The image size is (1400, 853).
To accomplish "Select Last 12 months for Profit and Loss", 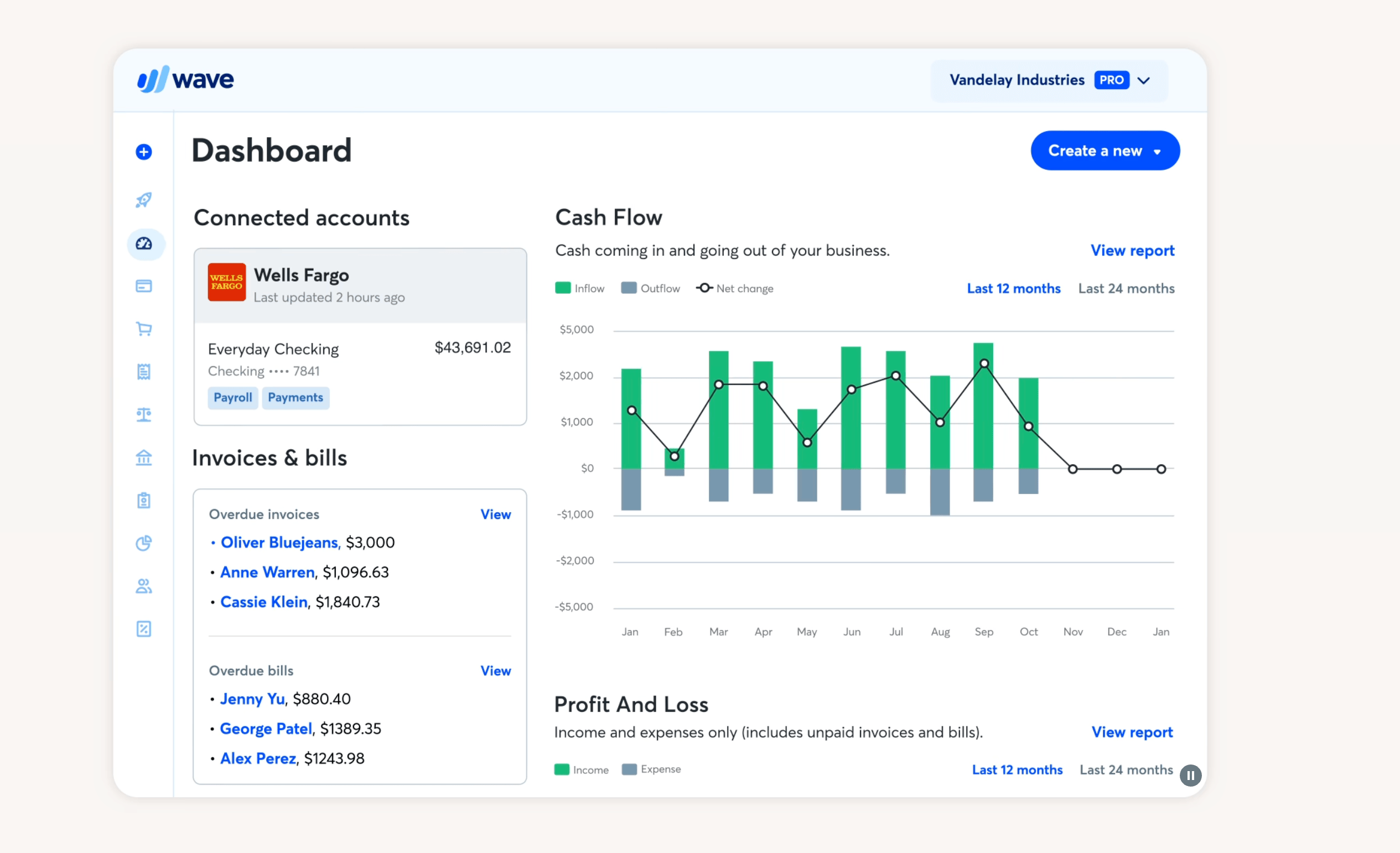I will (1017, 769).
